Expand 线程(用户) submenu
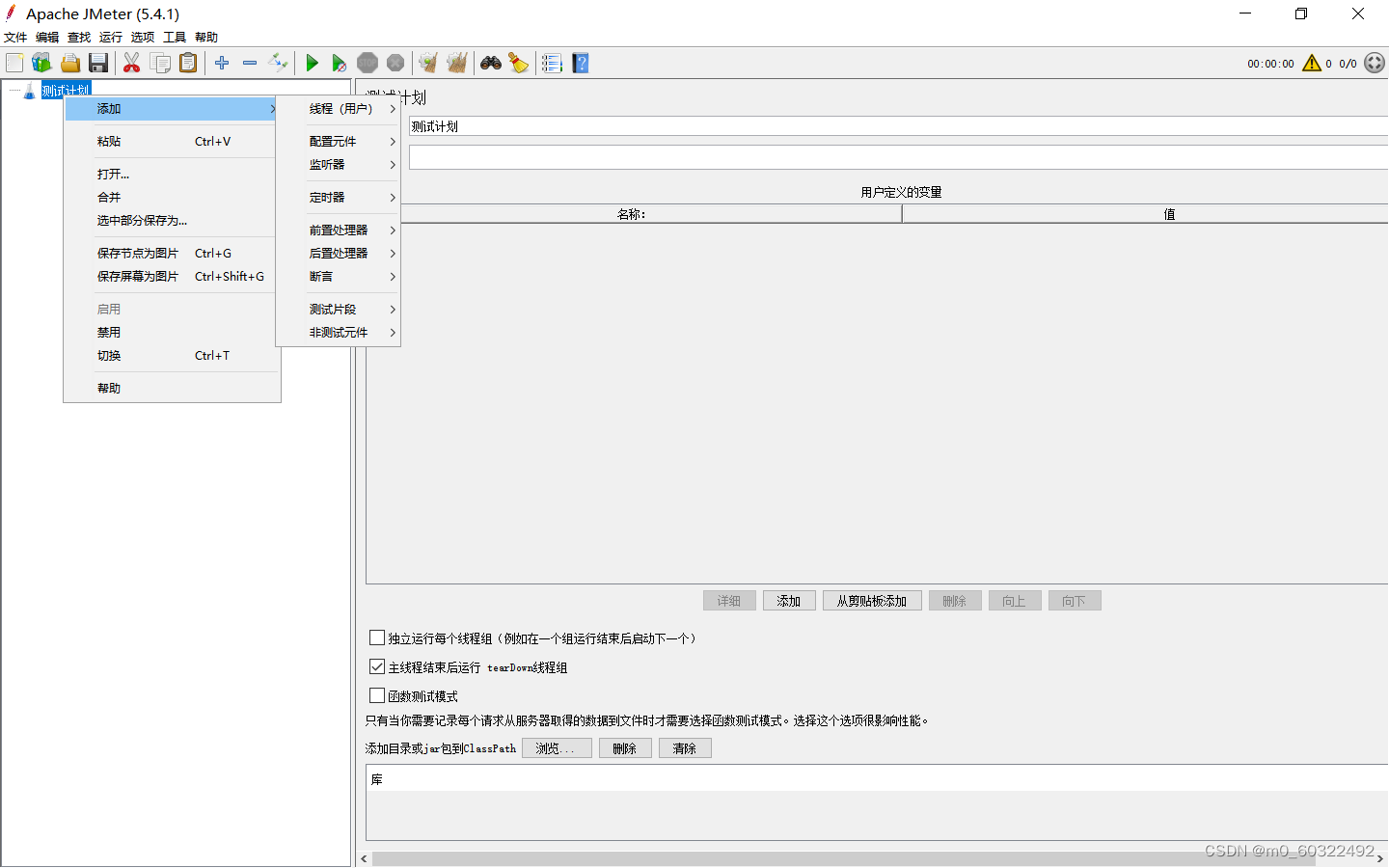 click(x=339, y=109)
